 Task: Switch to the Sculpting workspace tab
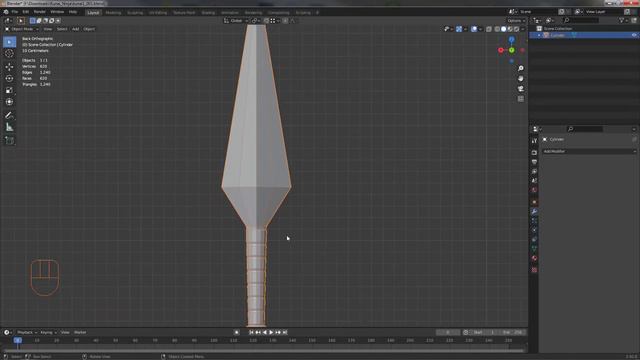135,13
